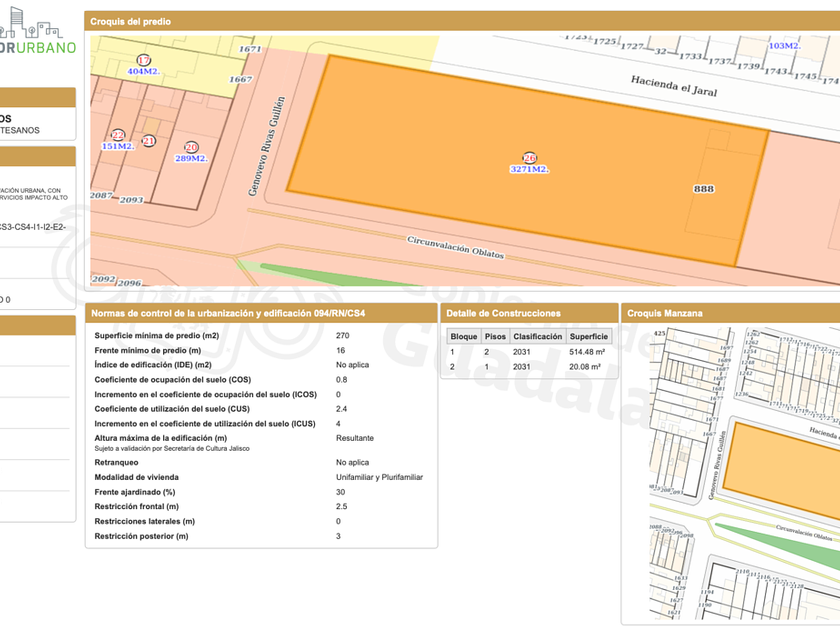The image size is (840, 630).
Task: Click the Croquis del predio panel header
Action: [x=130, y=21]
